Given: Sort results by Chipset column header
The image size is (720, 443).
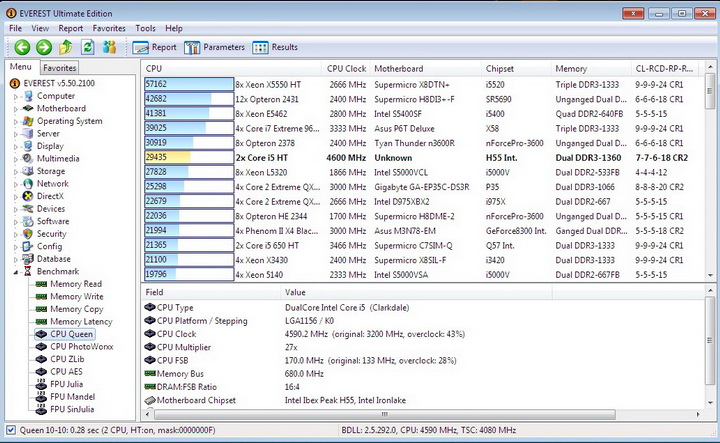Looking at the screenshot, I should (516, 68).
